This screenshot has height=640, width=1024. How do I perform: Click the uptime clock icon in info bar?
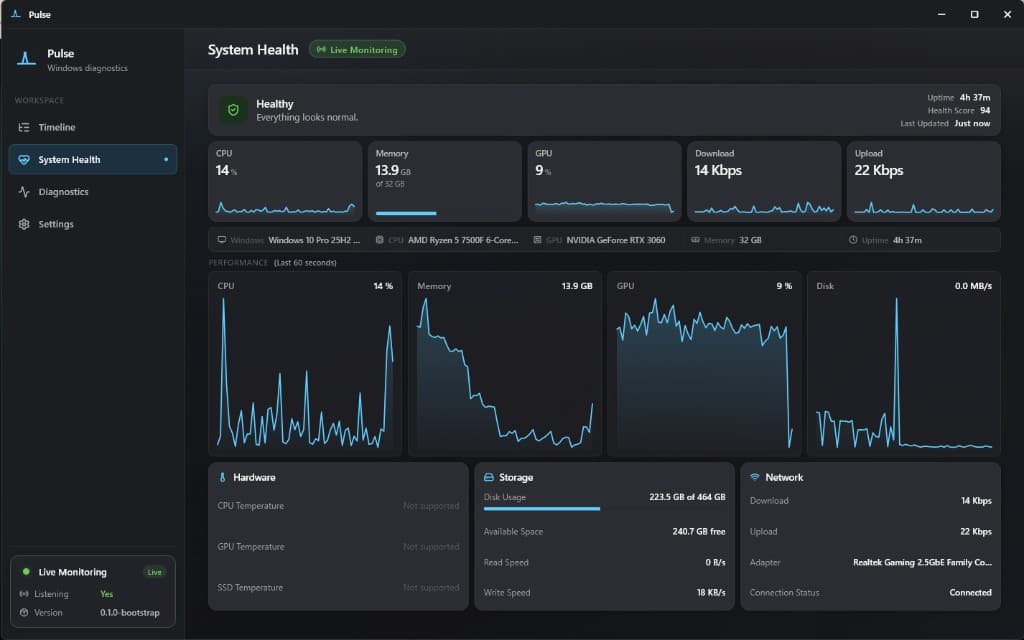point(853,240)
